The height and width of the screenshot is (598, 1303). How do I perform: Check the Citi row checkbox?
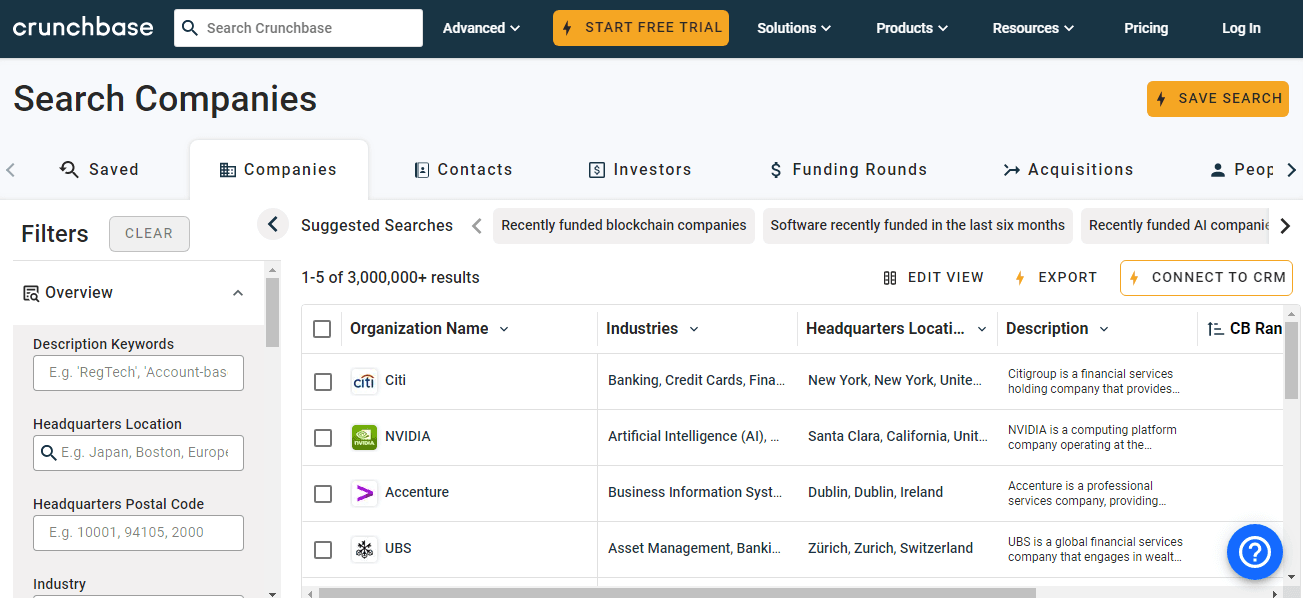coord(323,382)
